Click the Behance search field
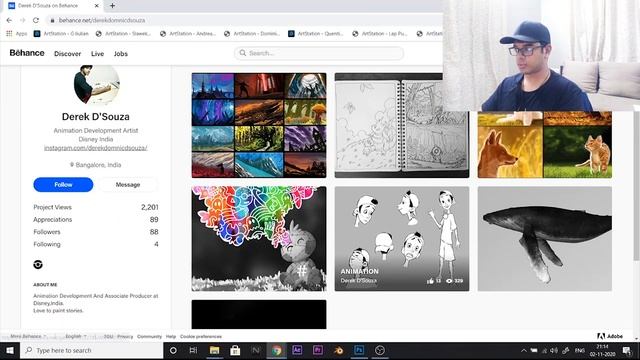This screenshot has height=360, width=640. pyautogui.click(x=319, y=53)
